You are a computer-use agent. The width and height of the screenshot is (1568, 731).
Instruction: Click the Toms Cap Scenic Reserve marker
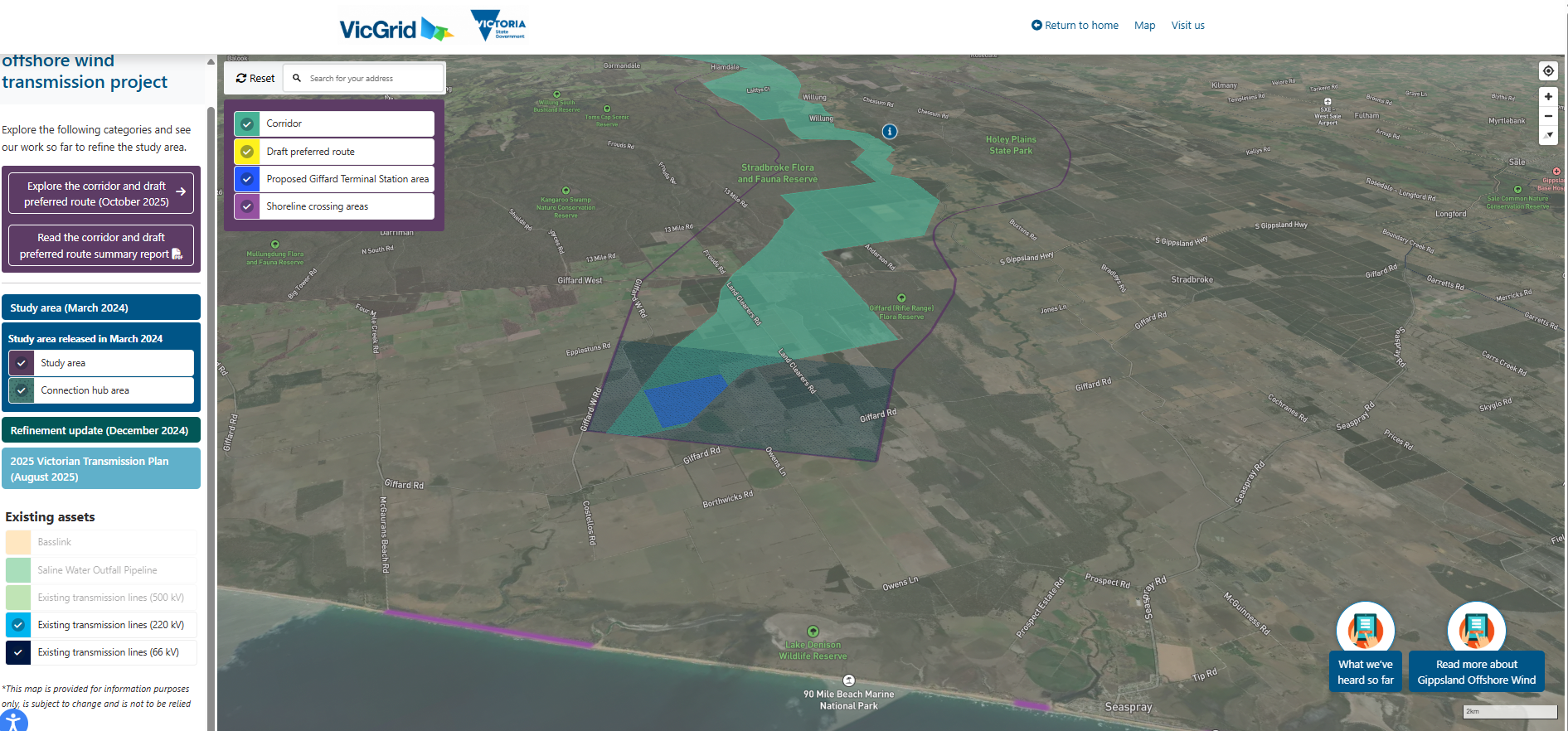(x=607, y=109)
